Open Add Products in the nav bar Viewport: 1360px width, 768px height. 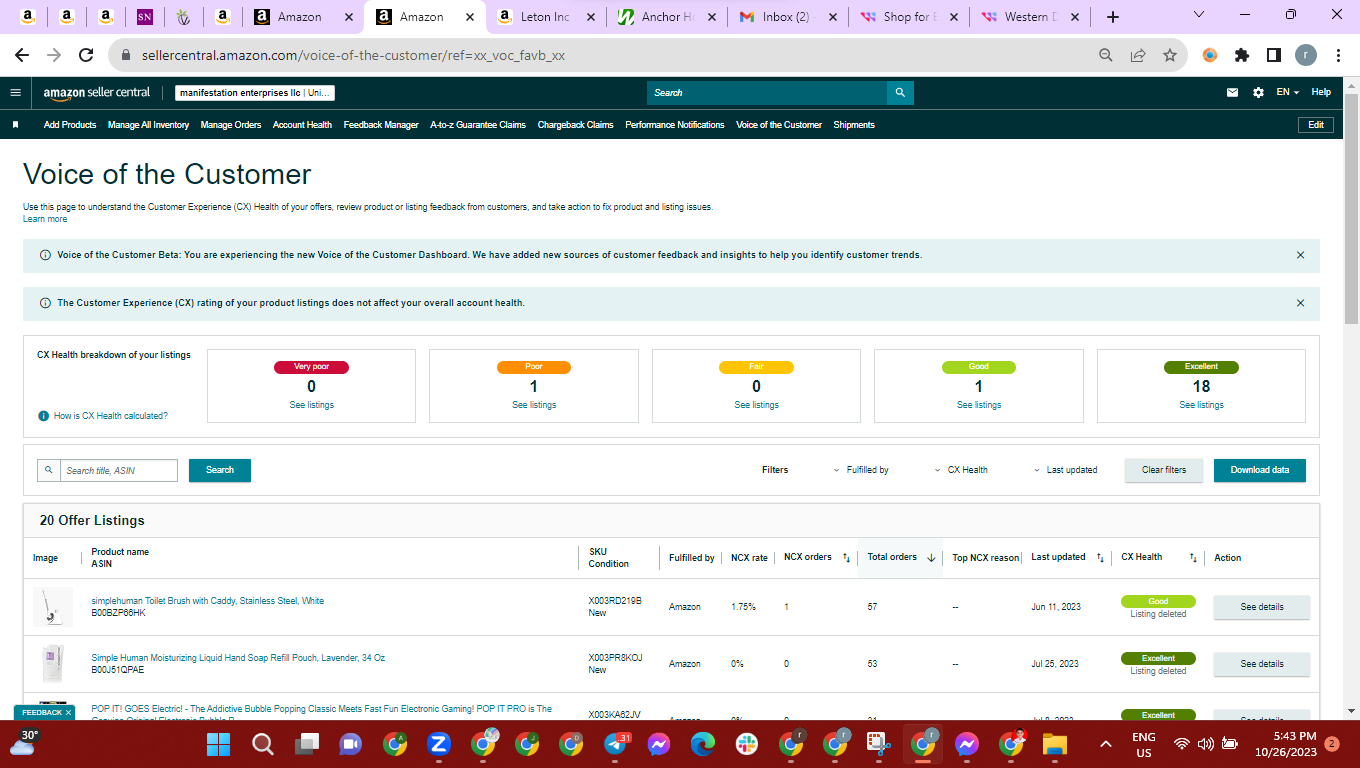coord(70,125)
